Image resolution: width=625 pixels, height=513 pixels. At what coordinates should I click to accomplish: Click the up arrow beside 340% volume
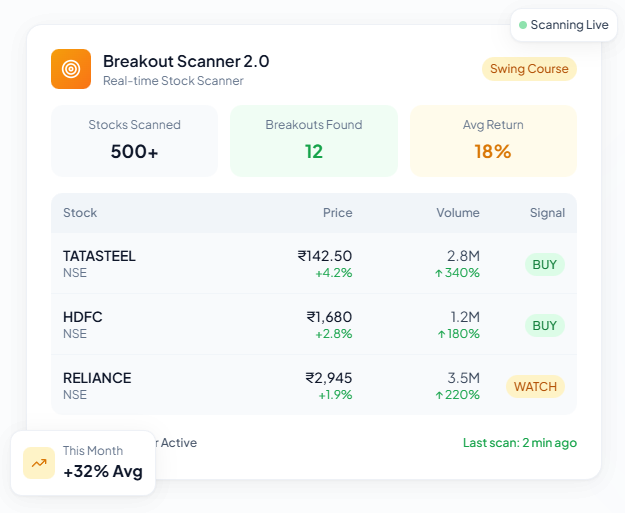point(439,273)
